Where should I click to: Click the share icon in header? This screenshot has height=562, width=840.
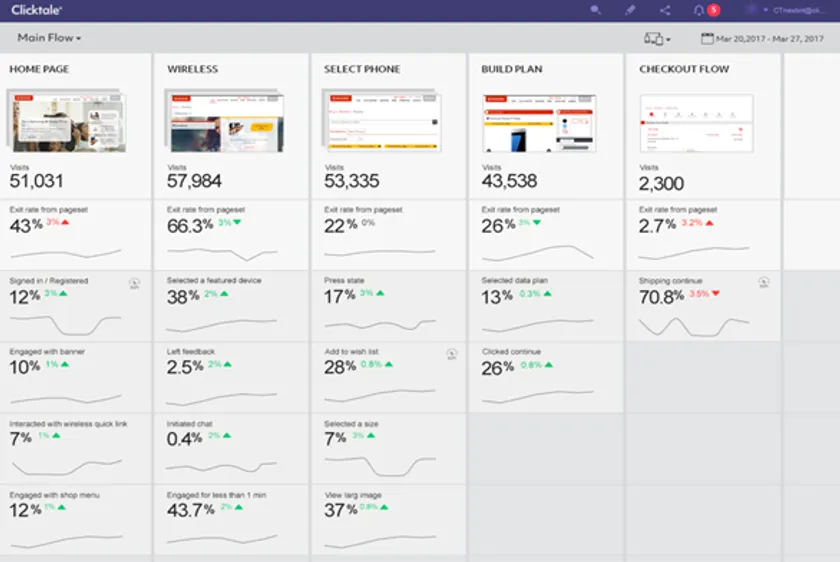[x=665, y=10]
